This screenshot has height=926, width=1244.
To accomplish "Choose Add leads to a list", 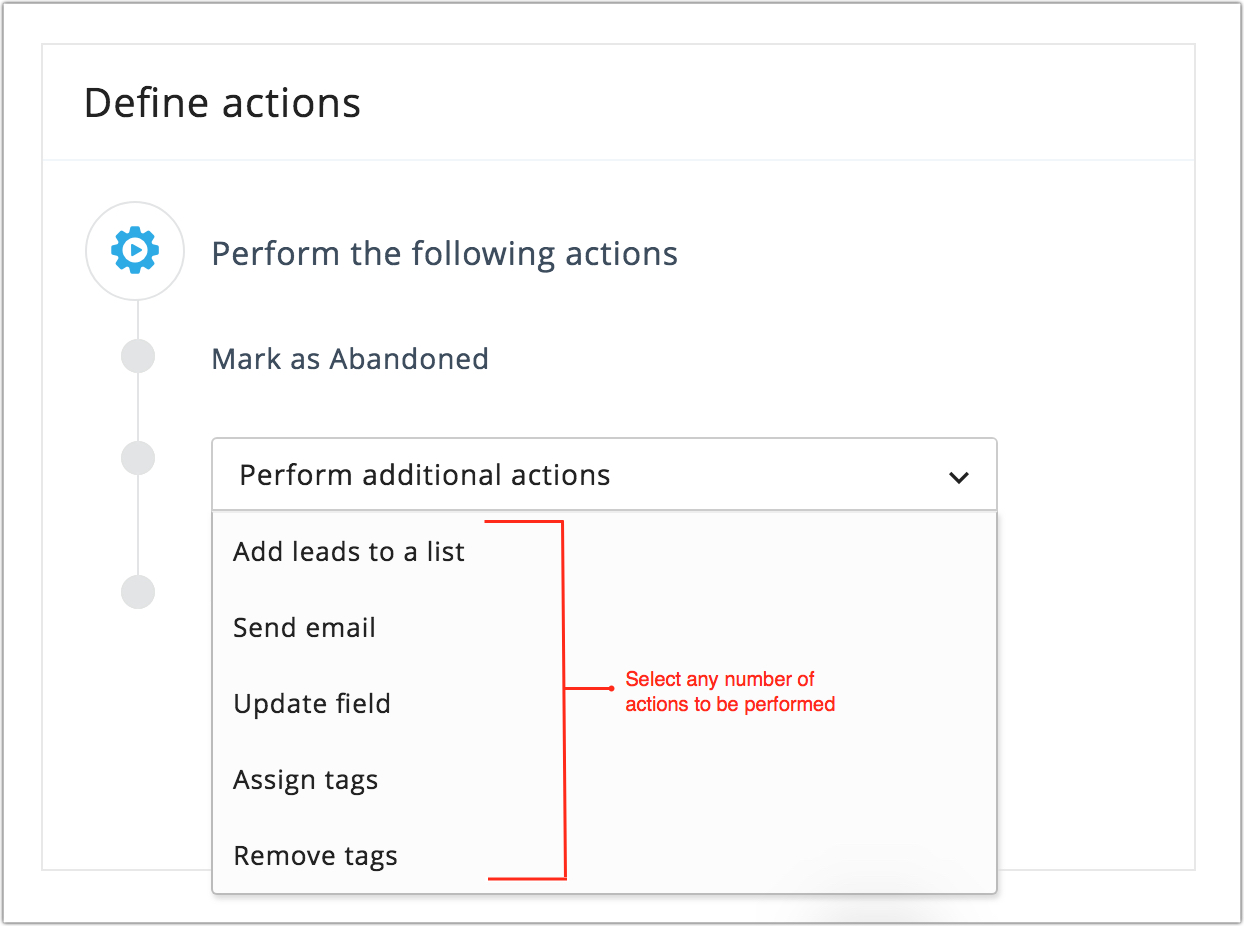I will click(349, 552).
